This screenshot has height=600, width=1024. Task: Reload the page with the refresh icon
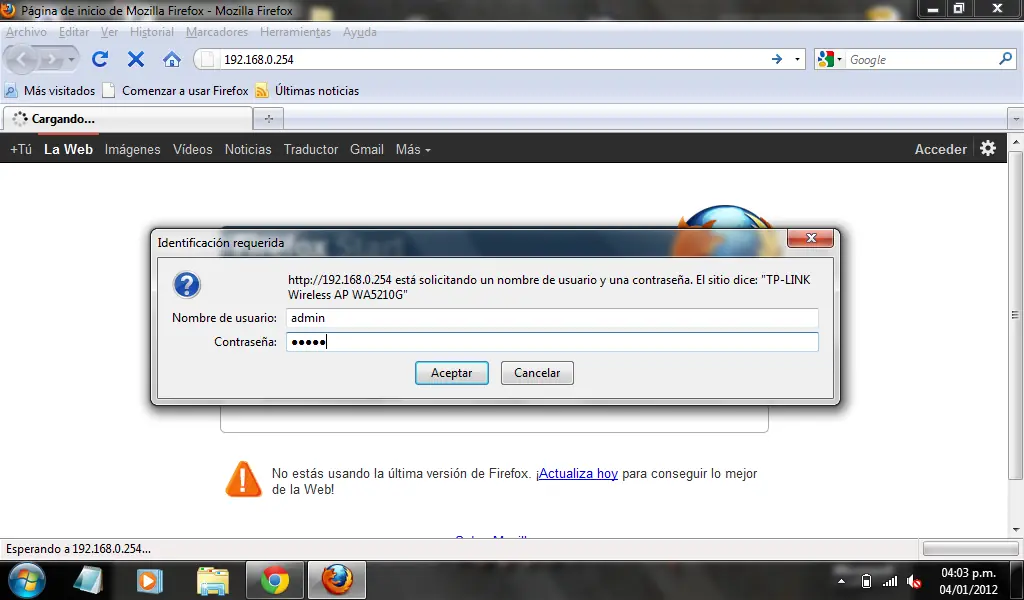(99, 59)
